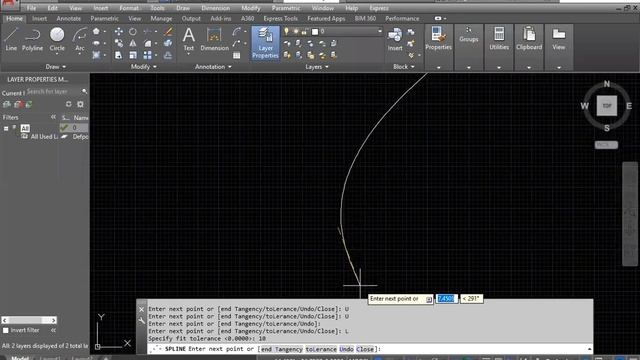Click the Scale tool icon
The image size is (640, 360).
(x=133, y=55)
